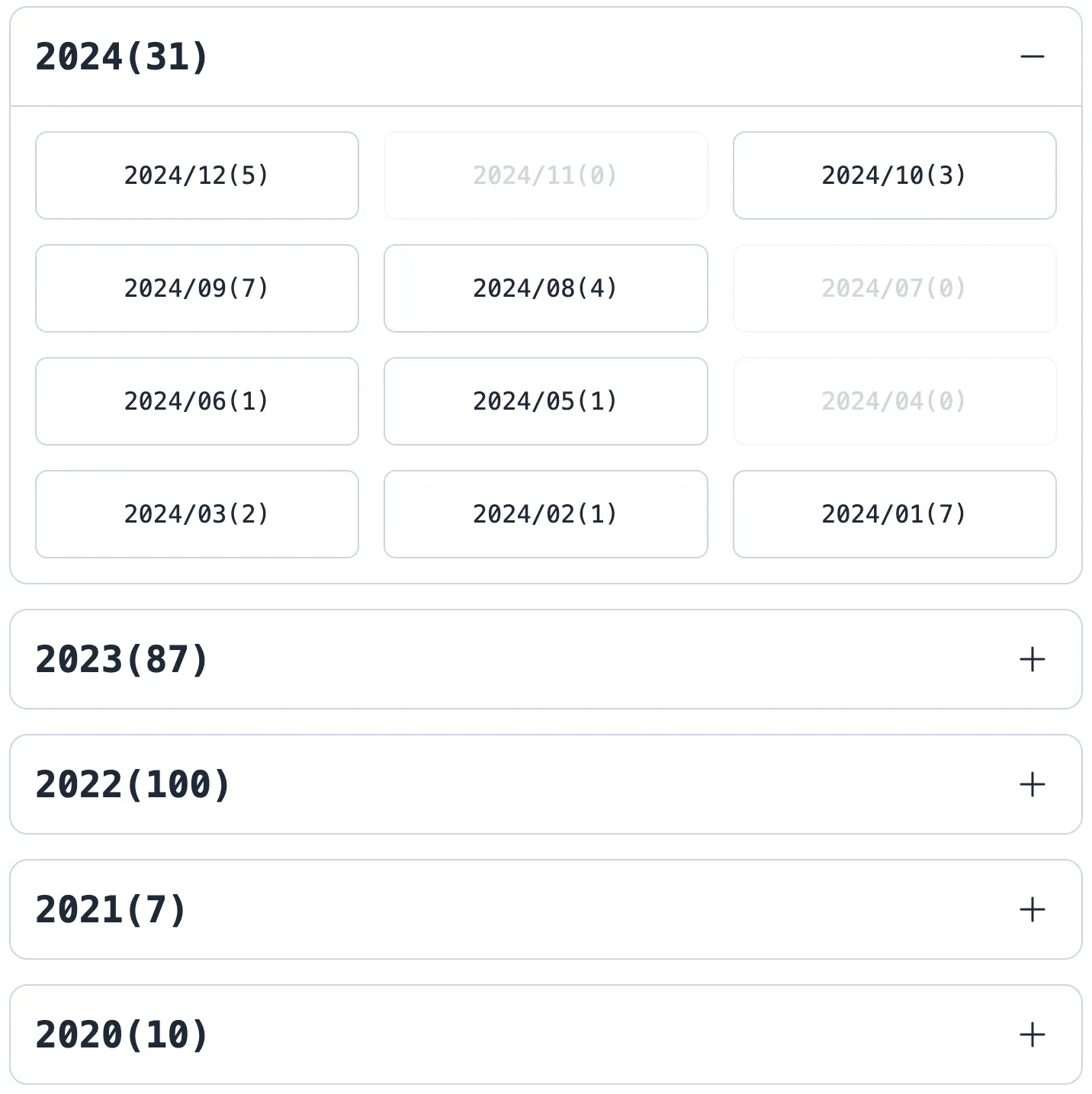The width and height of the screenshot is (1092, 1094).
Task: Click the greyed-out 2024/11(0) month
Action: click(x=545, y=175)
